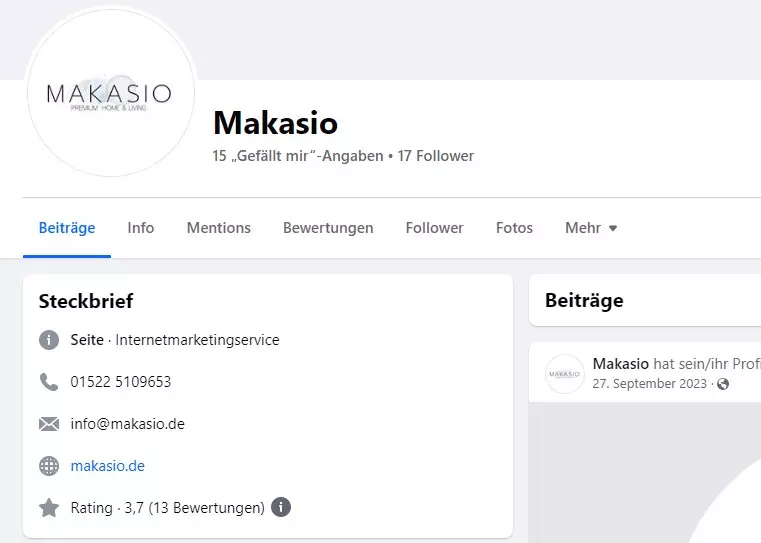Click the 17 Follower count link
This screenshot has height=543, width=761.
[435, 156]
